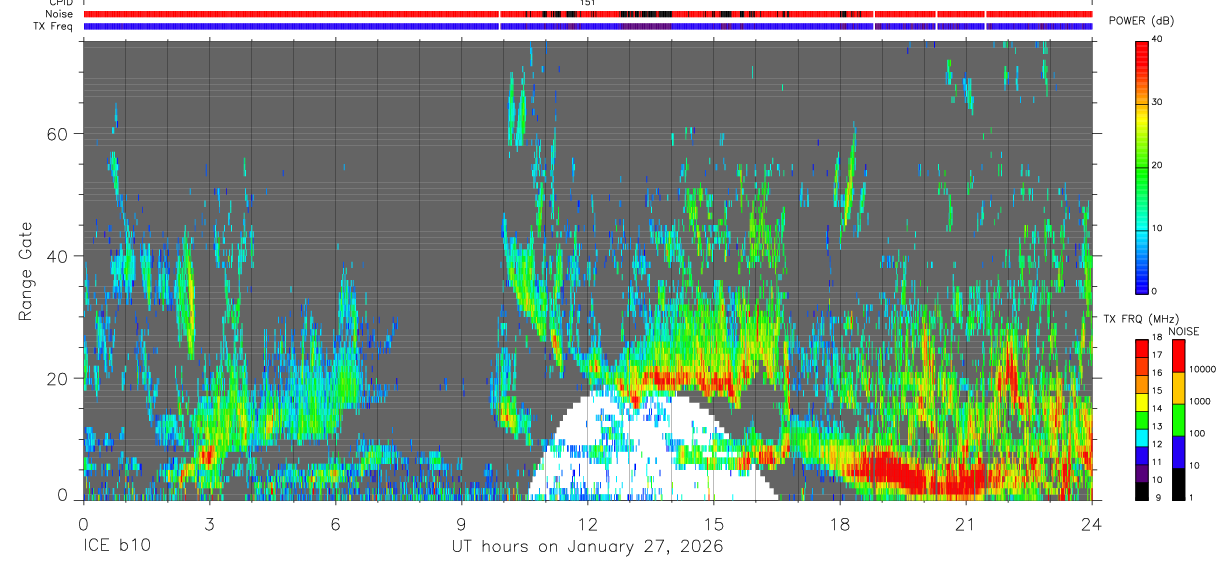Select the 100 label on the noise scale
The image size is (1228, 567).
[x=1198, y=433]
